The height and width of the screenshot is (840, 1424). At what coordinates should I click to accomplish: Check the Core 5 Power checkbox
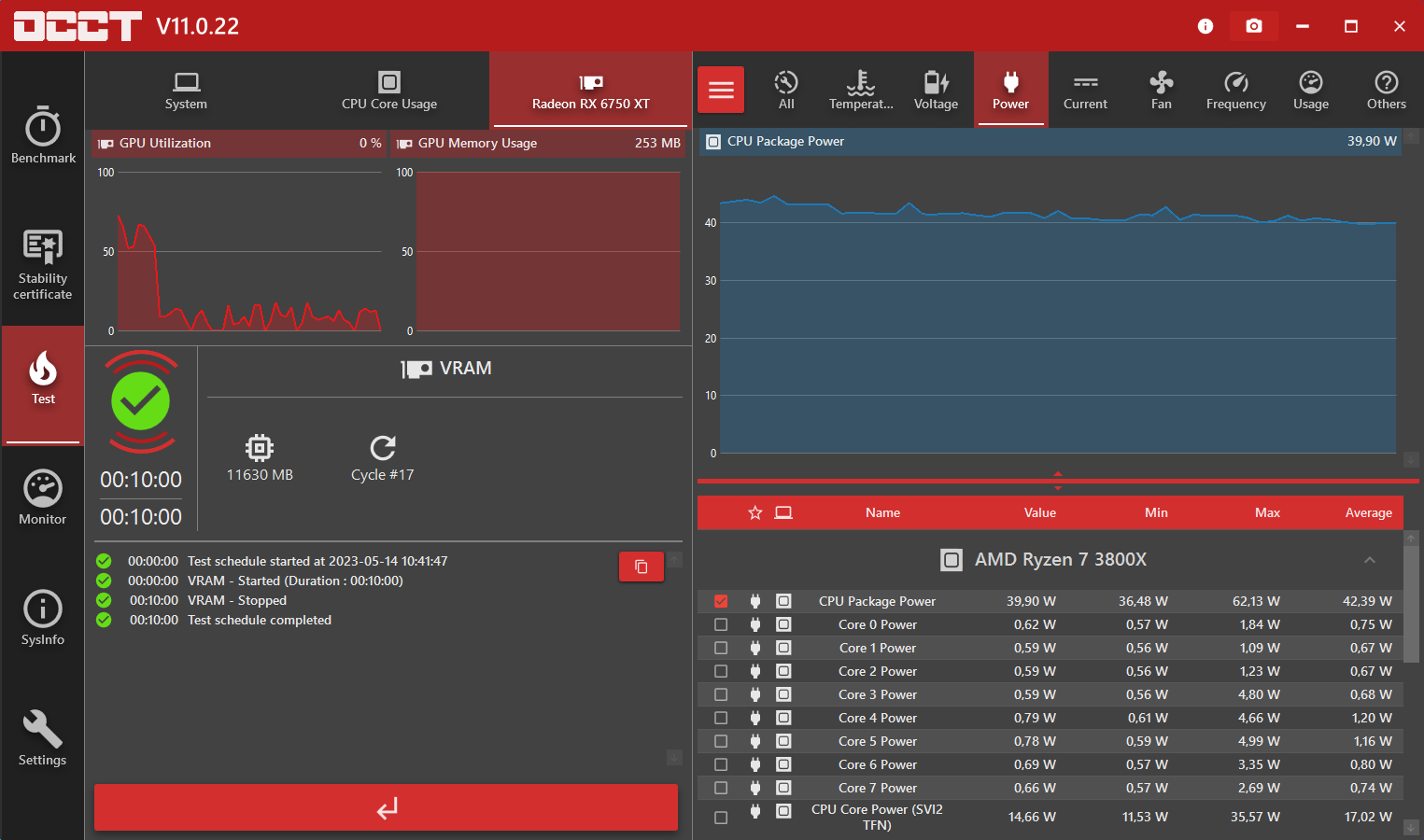[x=721, y=741]
